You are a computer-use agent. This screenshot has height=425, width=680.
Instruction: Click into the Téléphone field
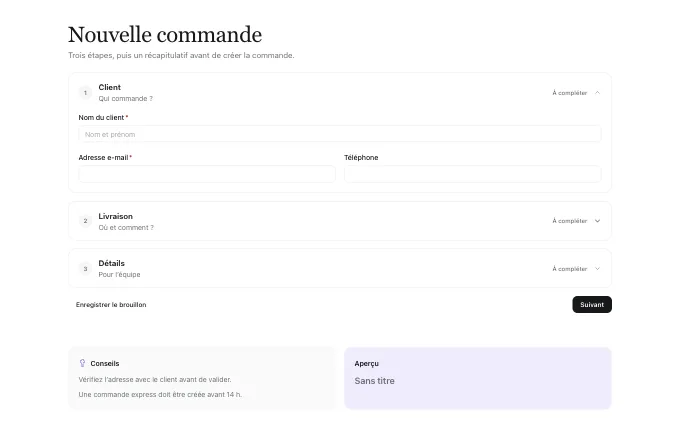click(472, 174)
